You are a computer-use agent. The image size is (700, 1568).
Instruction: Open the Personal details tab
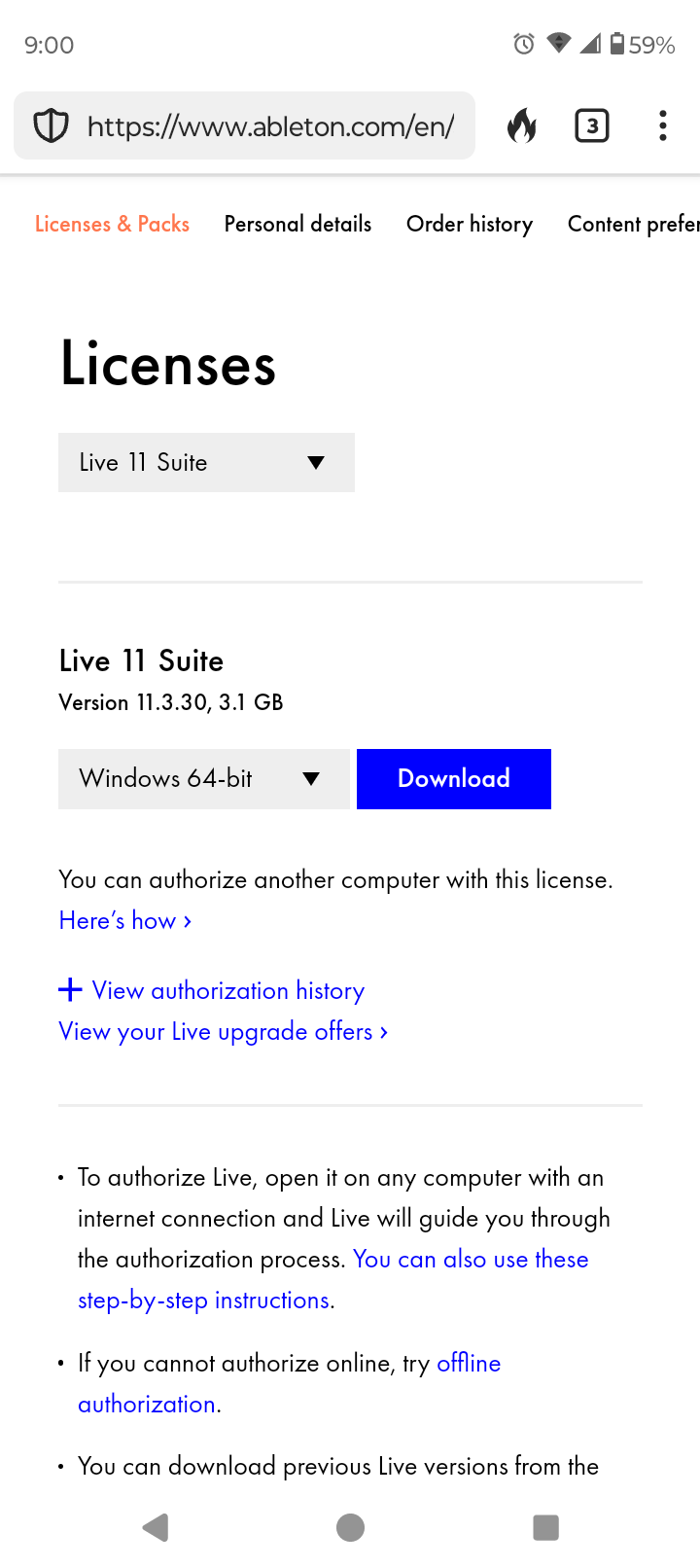point(297,224)
